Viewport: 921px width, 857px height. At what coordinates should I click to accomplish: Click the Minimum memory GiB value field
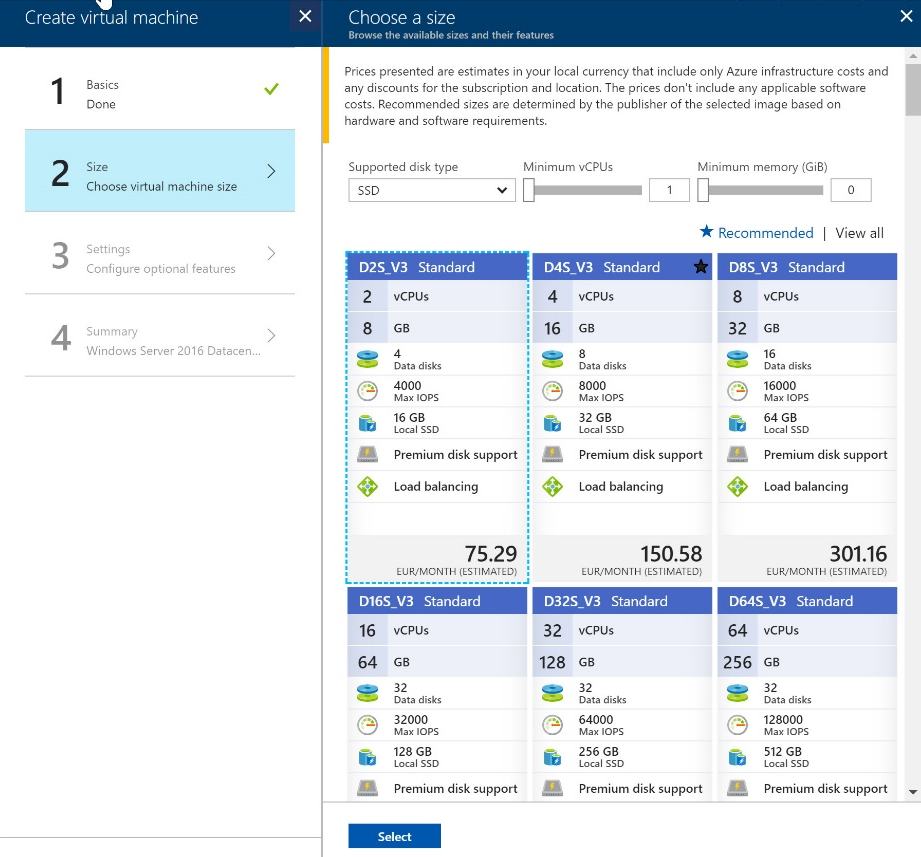[851, 190]
